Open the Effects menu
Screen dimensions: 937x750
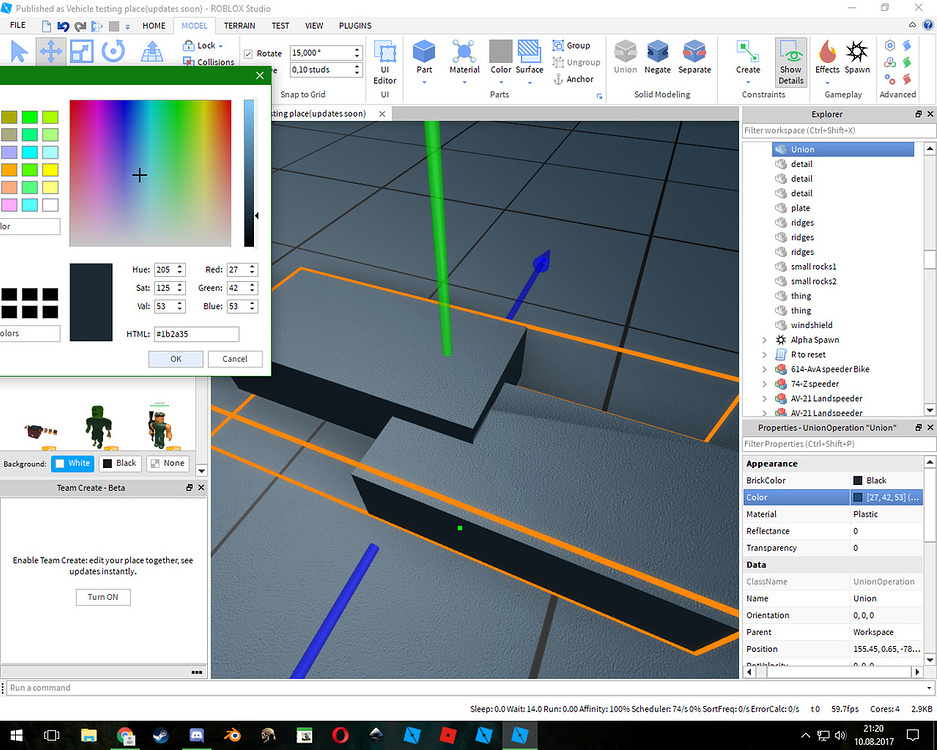pyautogui.click(x=827, y=59)
